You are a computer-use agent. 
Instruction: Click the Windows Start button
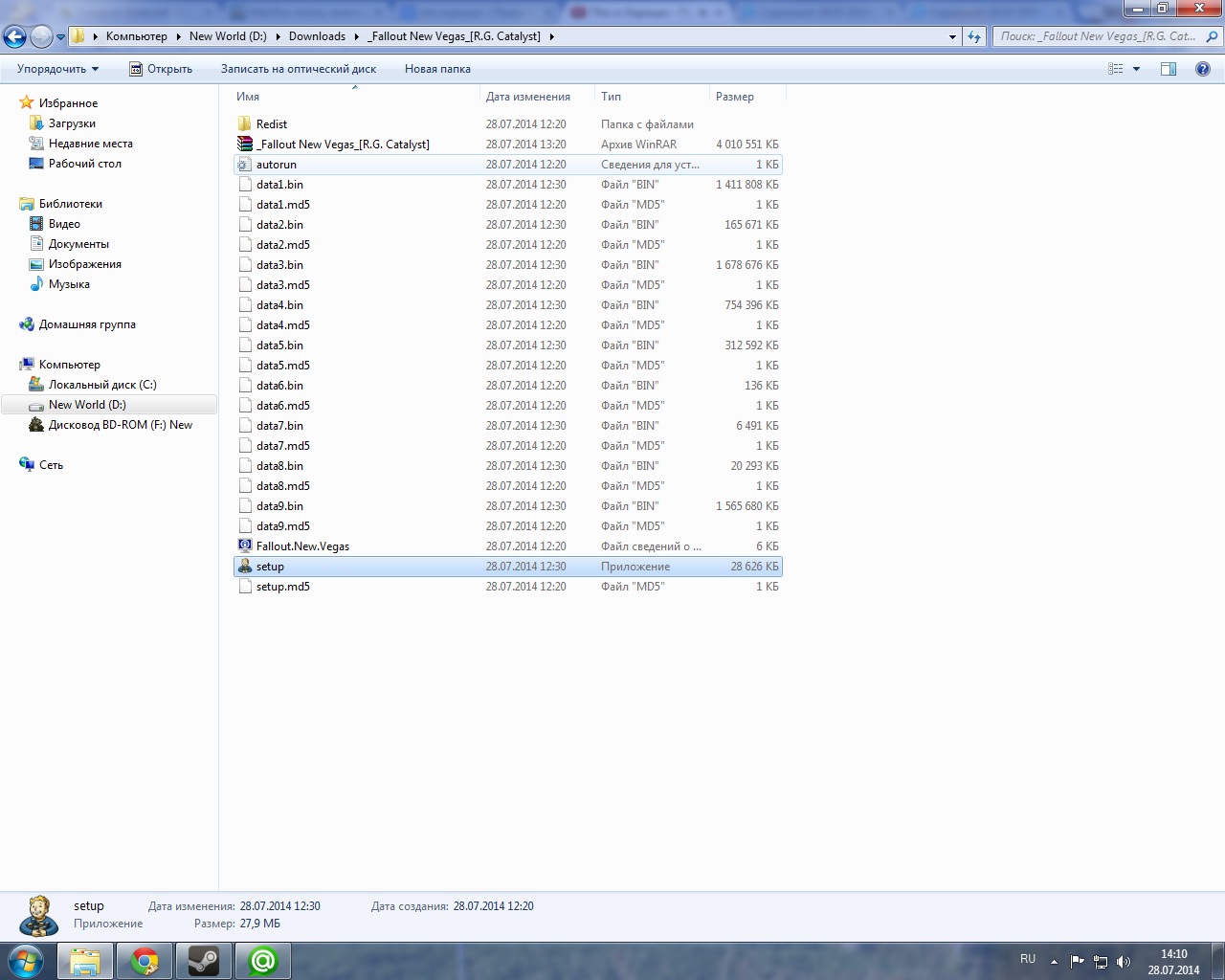tap(26, 960)
